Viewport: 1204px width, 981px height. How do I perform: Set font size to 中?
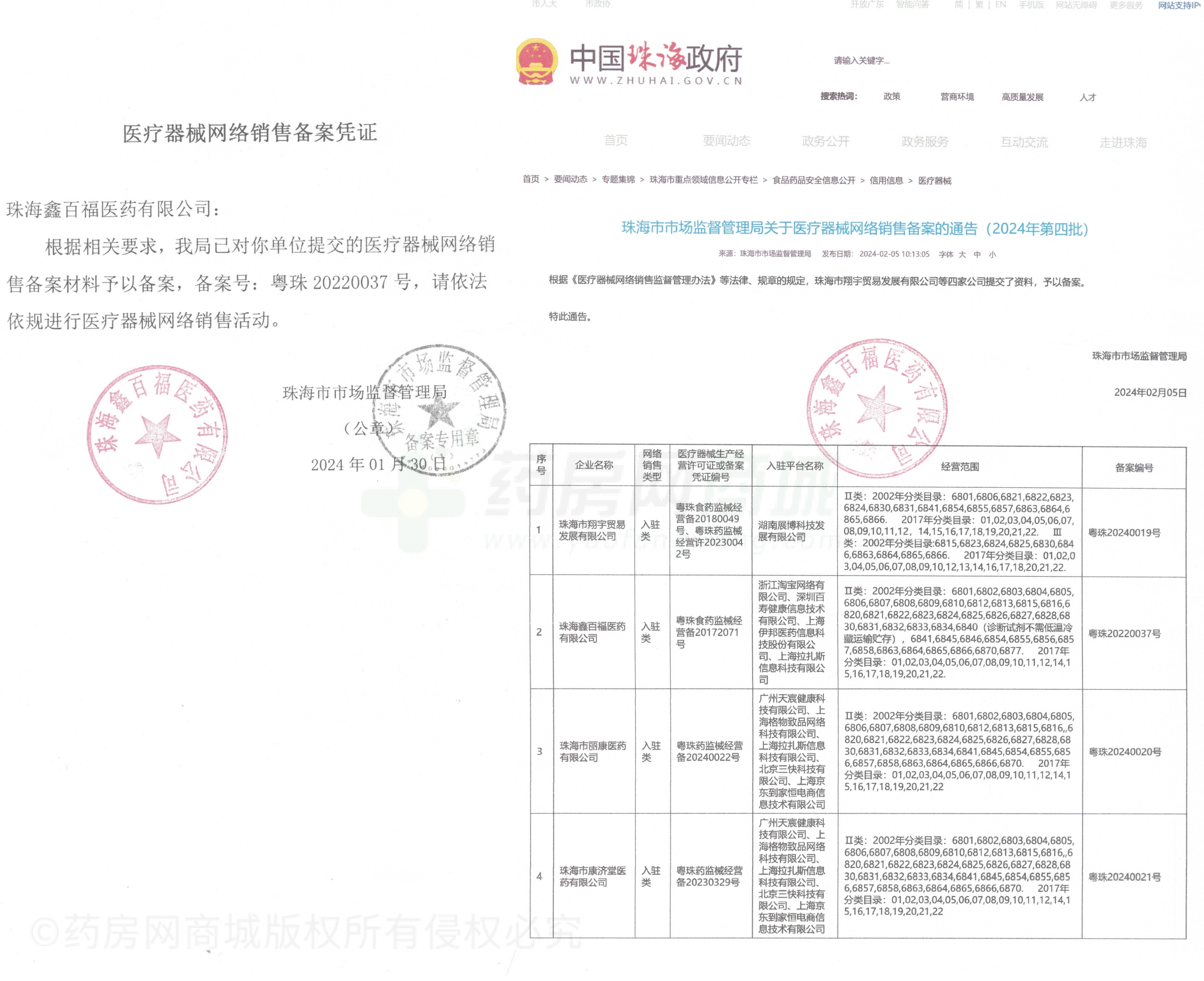pos(977,254)
